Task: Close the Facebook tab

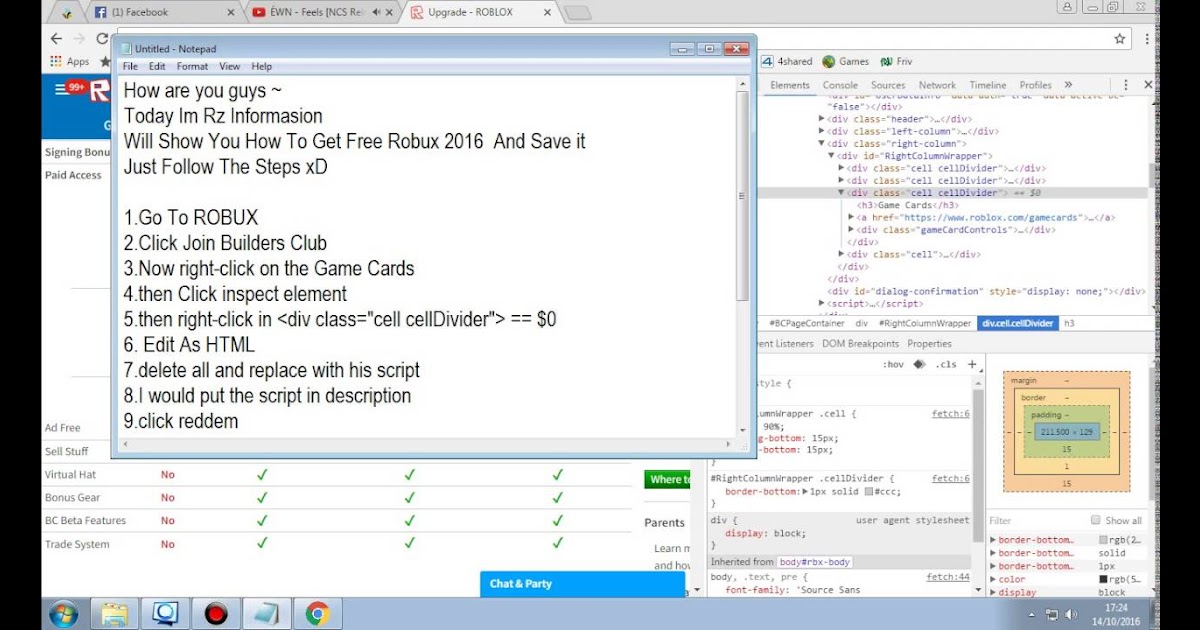Action: click(x=231, y=12)
